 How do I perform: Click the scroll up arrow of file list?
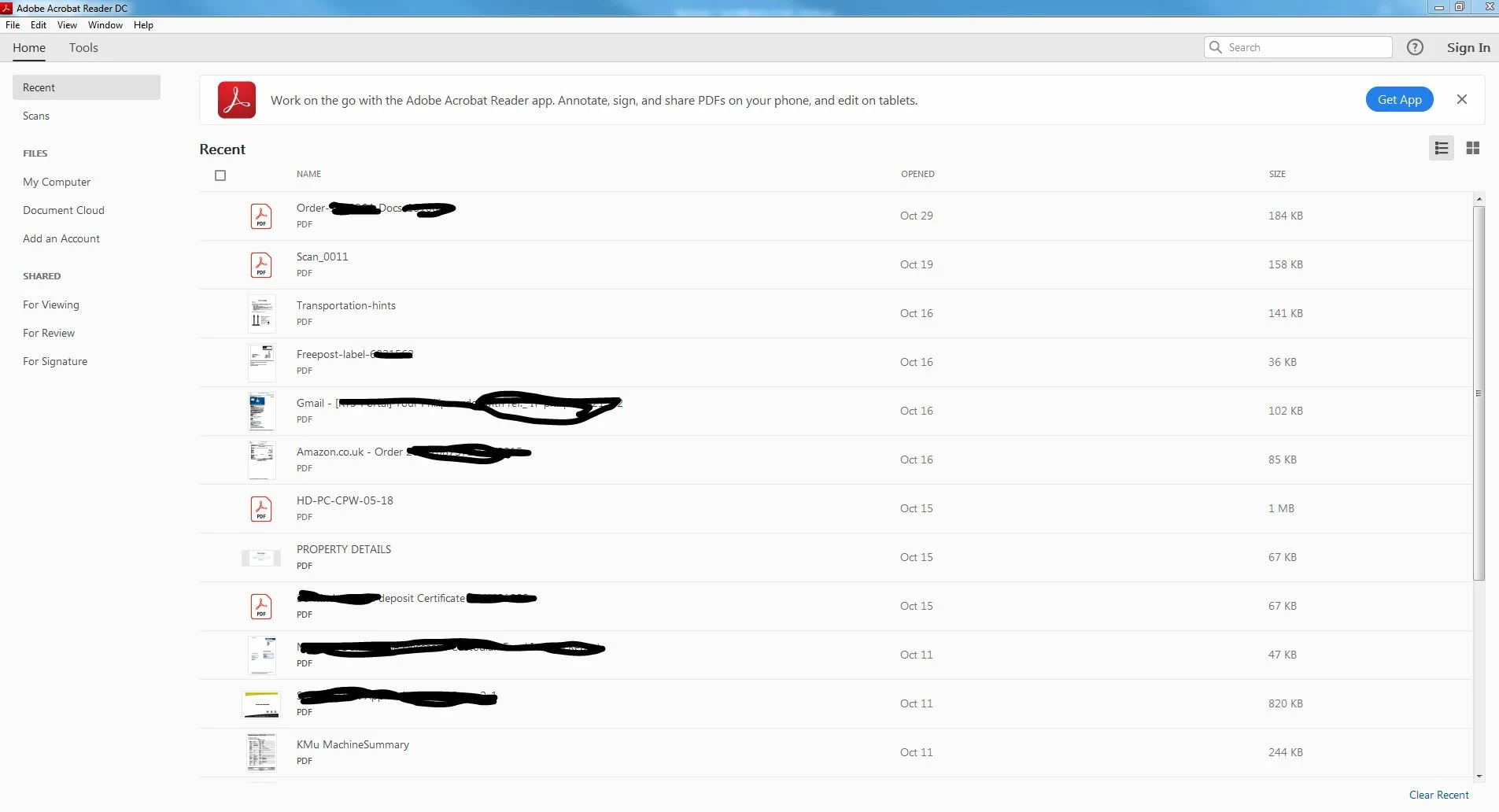click(1479, 199)
